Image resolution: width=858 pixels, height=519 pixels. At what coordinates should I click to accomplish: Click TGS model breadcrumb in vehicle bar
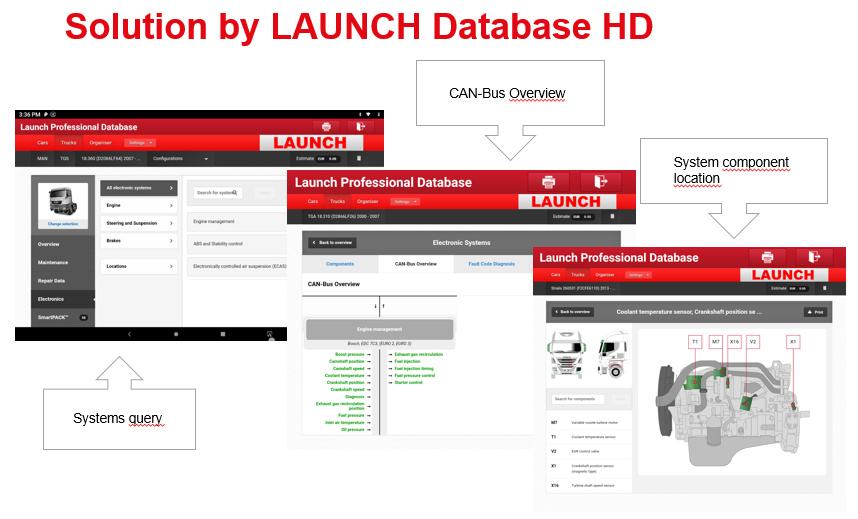[65, 159]
